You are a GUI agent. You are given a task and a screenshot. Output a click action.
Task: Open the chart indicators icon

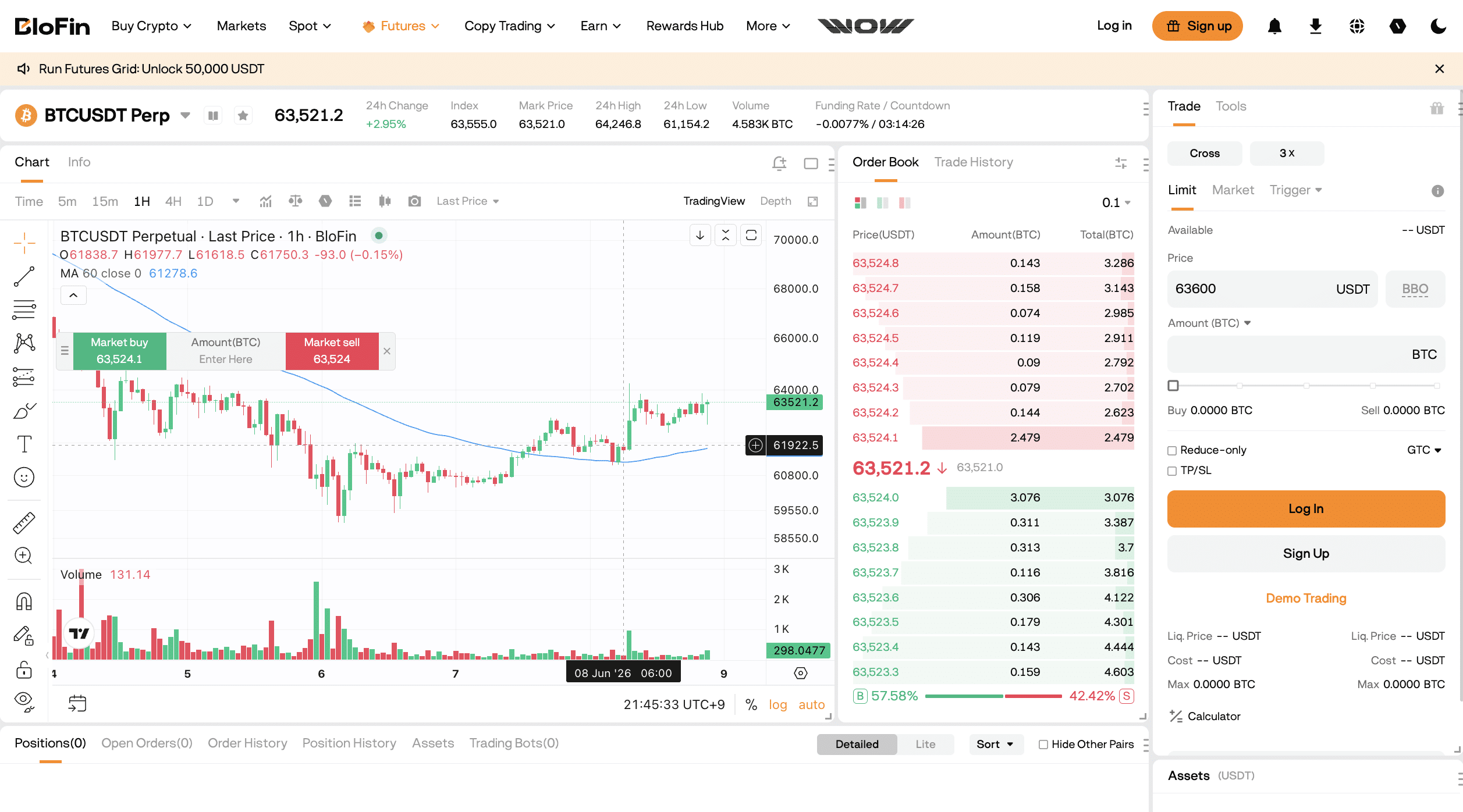coord(265,201)
